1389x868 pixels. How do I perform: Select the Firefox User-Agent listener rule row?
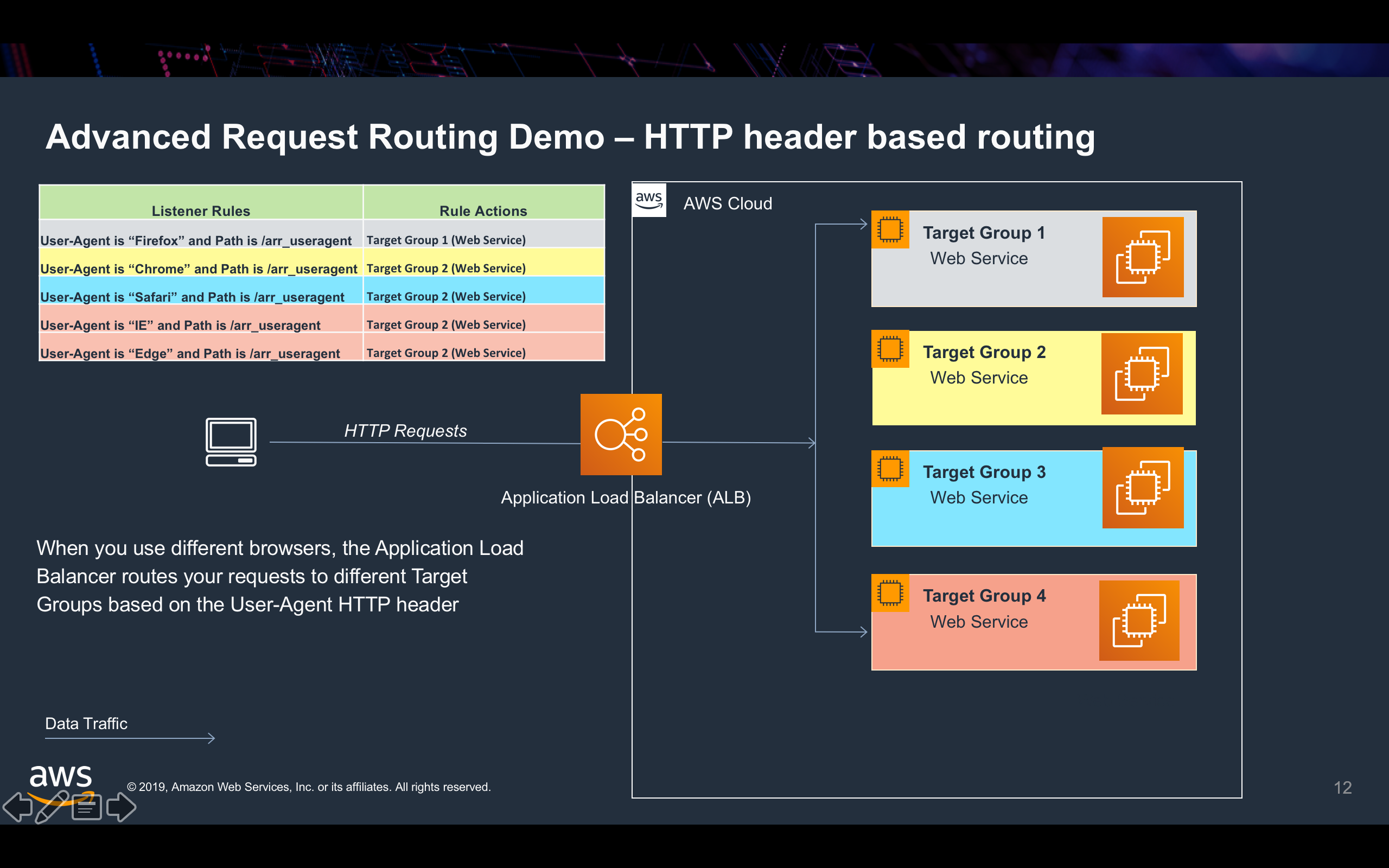coord(196,240)
